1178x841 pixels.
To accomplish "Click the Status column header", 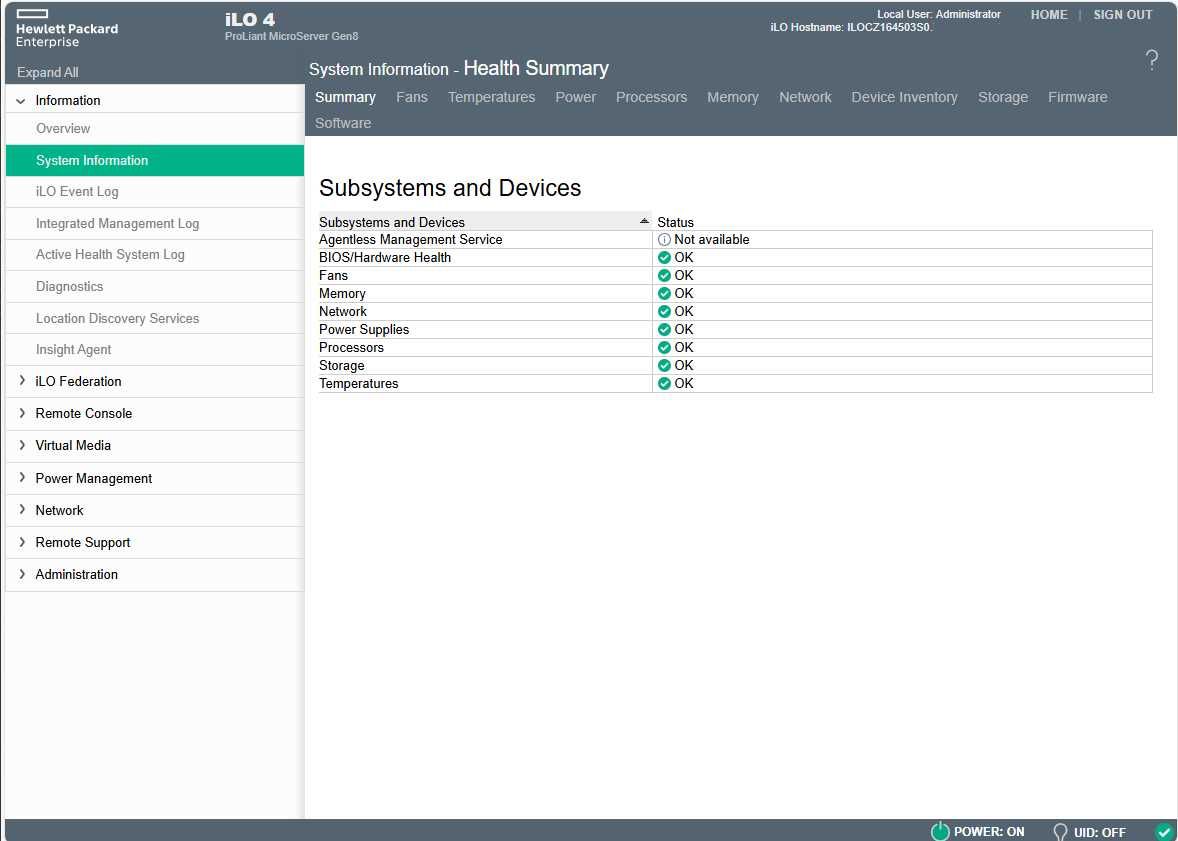I will [675, 222].
